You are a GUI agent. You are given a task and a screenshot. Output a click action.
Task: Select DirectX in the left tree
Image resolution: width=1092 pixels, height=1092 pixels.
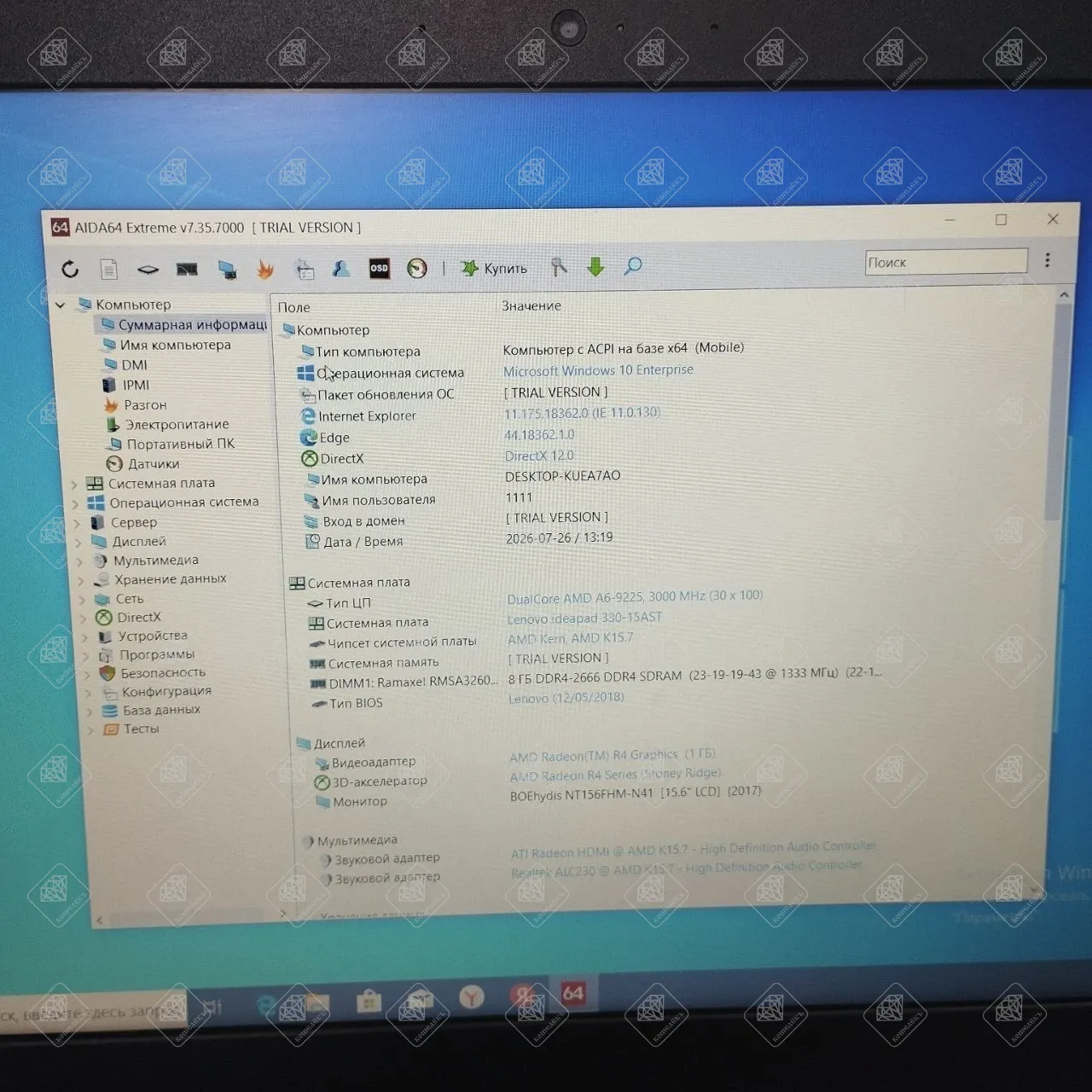pos(128,618)
